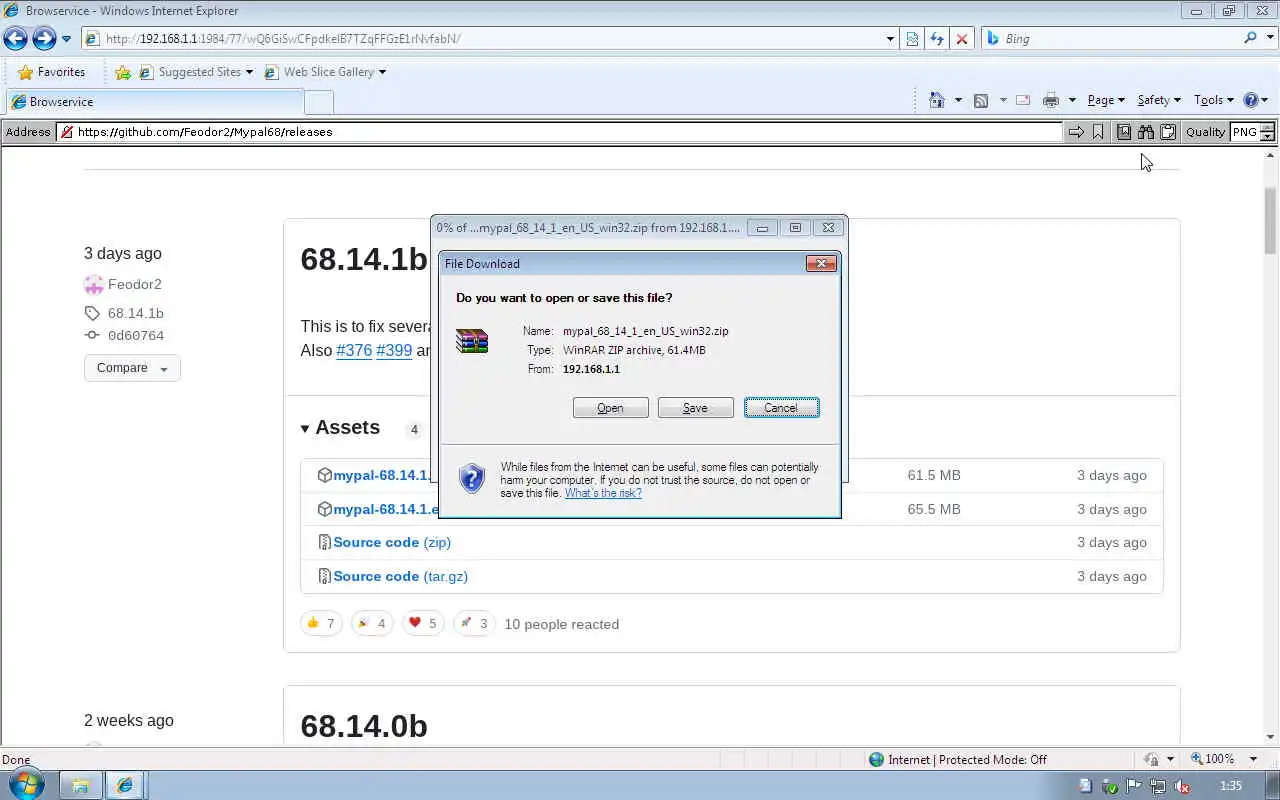Expand the IE address bar history dropdown
The image size is (1280, 800).
890,39
